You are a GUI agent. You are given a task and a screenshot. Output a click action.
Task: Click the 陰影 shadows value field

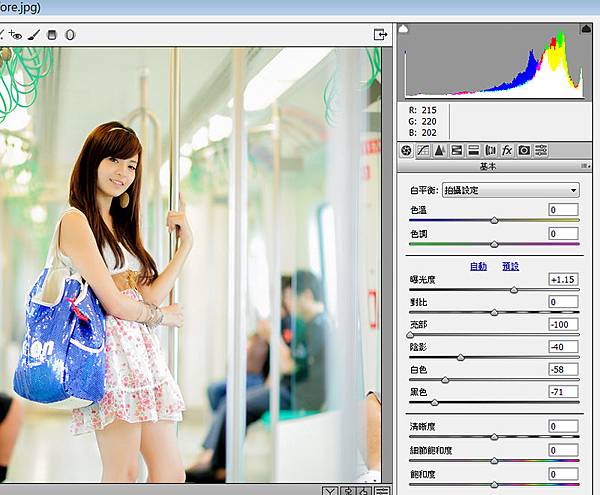563,347
